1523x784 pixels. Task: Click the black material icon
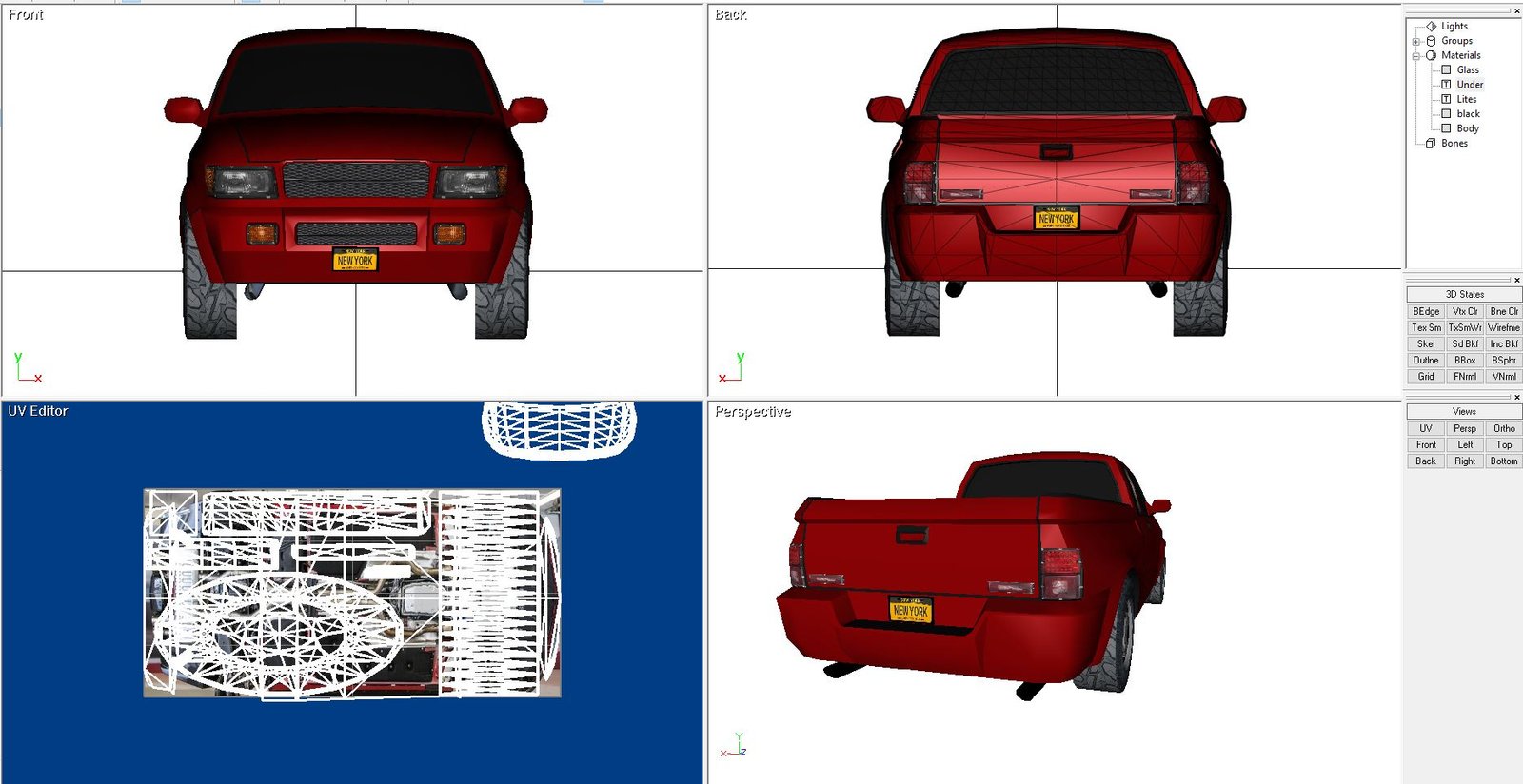(x=1446, y=113)
